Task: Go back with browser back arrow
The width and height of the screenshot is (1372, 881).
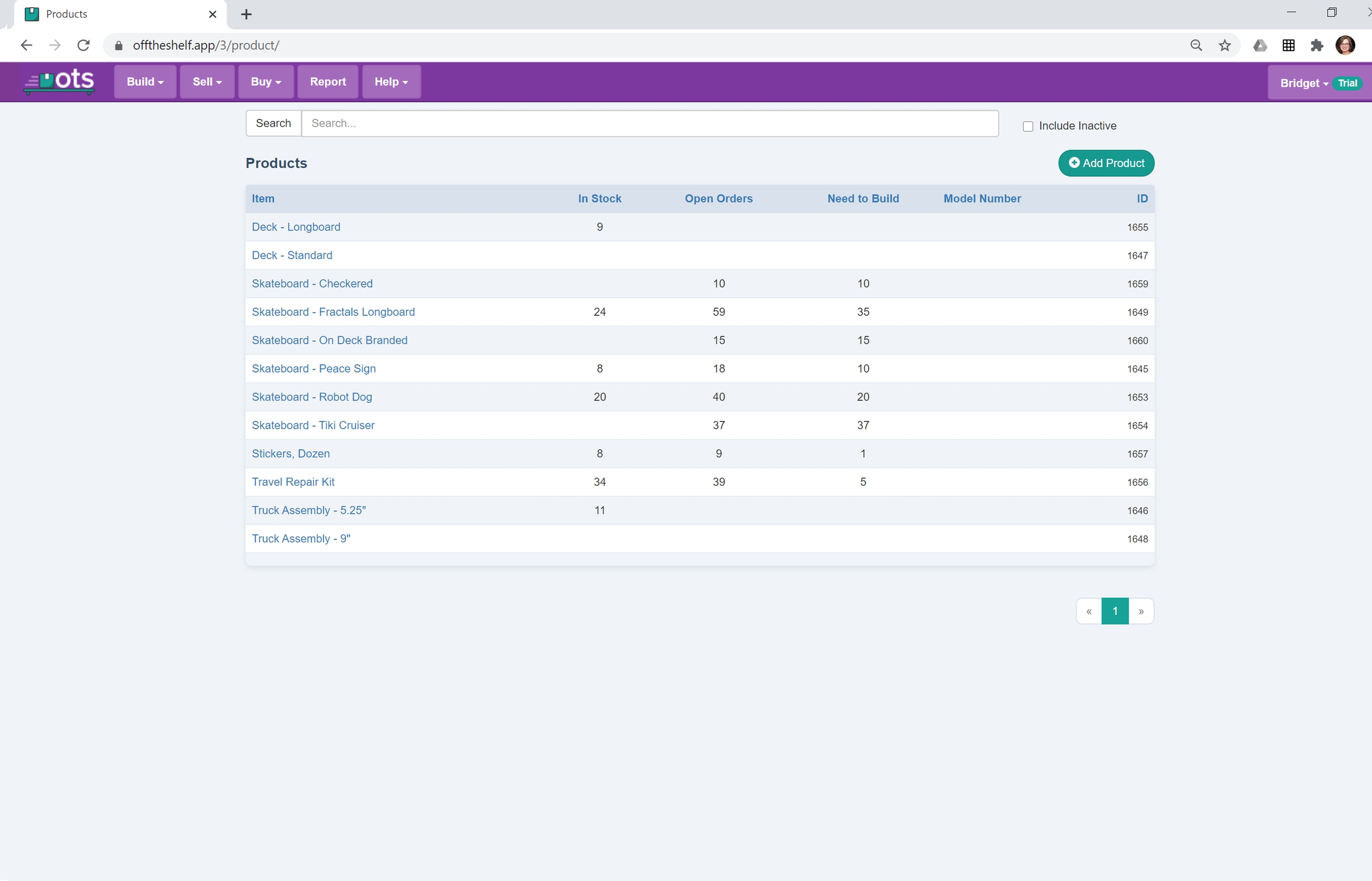Action: (26, 45)
